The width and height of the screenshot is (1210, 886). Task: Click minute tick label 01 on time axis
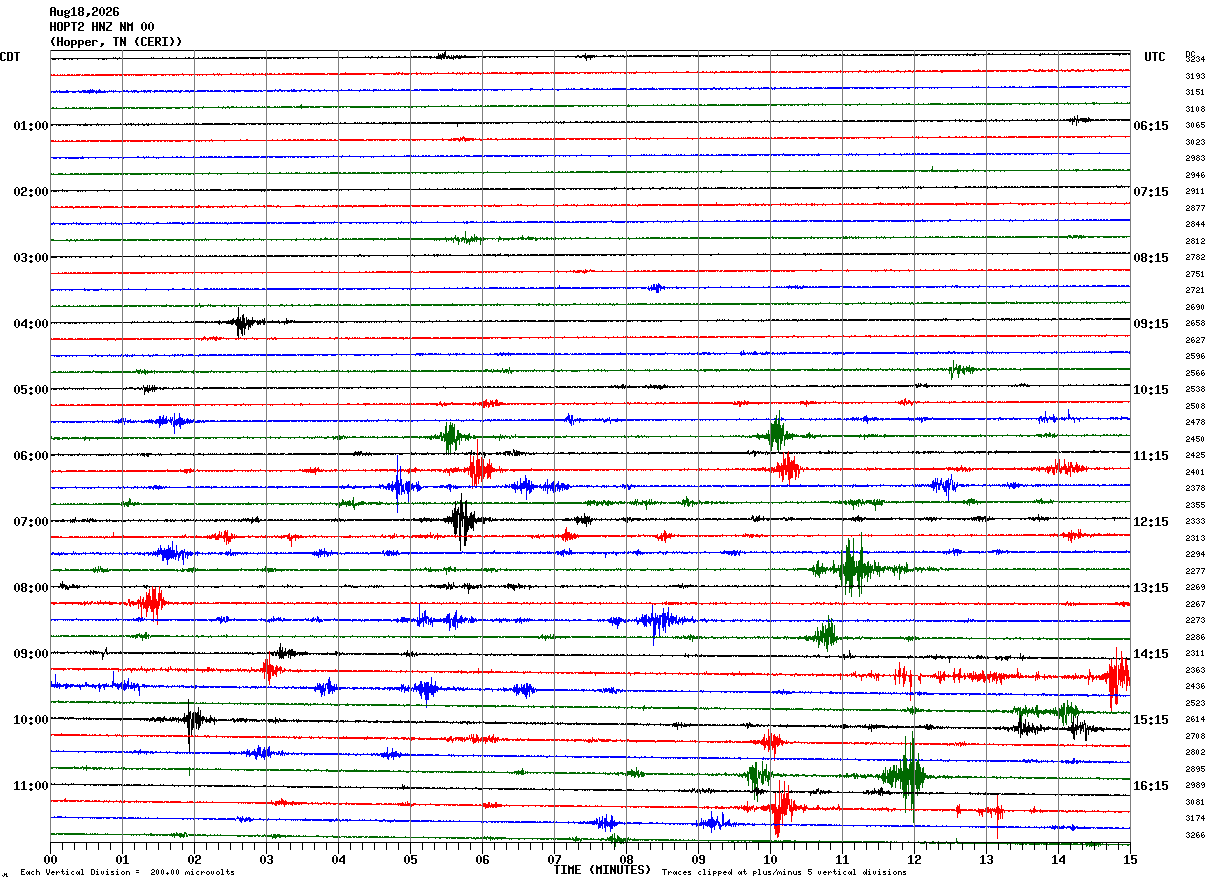122,859
